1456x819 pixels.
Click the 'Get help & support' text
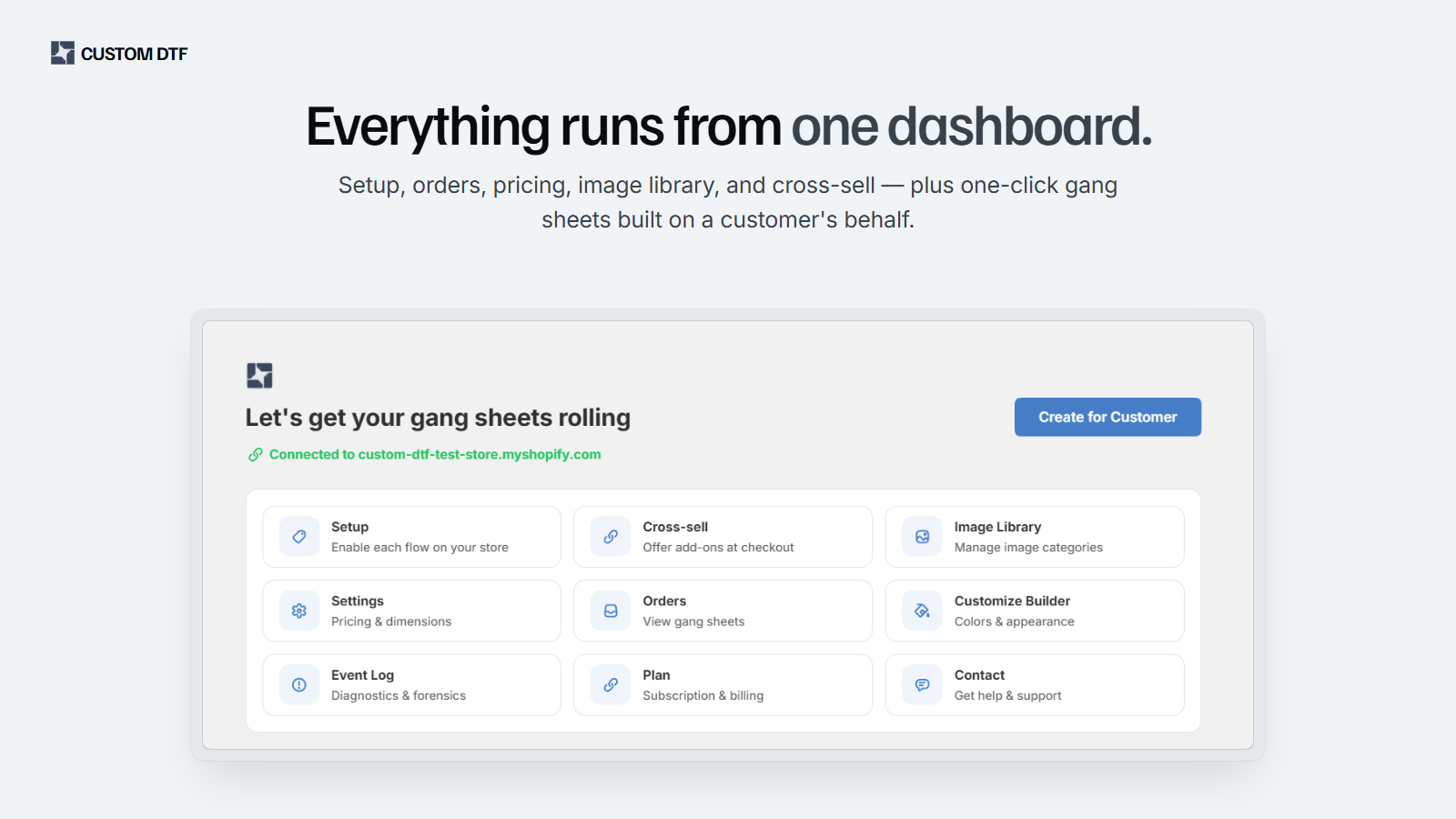(x=1007, y=695)
